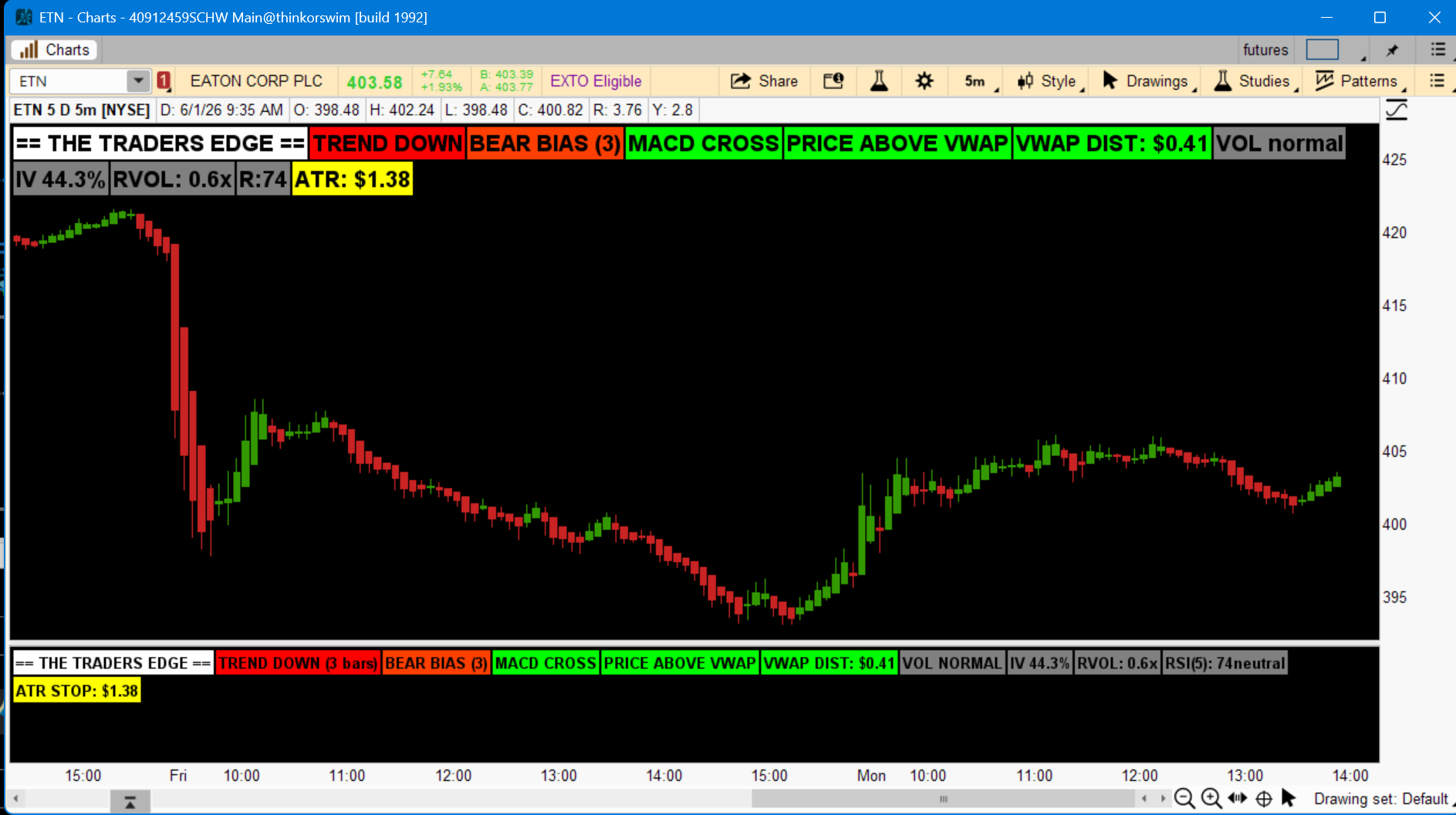This screenshot has width=1456, height=815.
Task: Click the TREND DOWN label in the upper chart
Action: click(387, 144)
